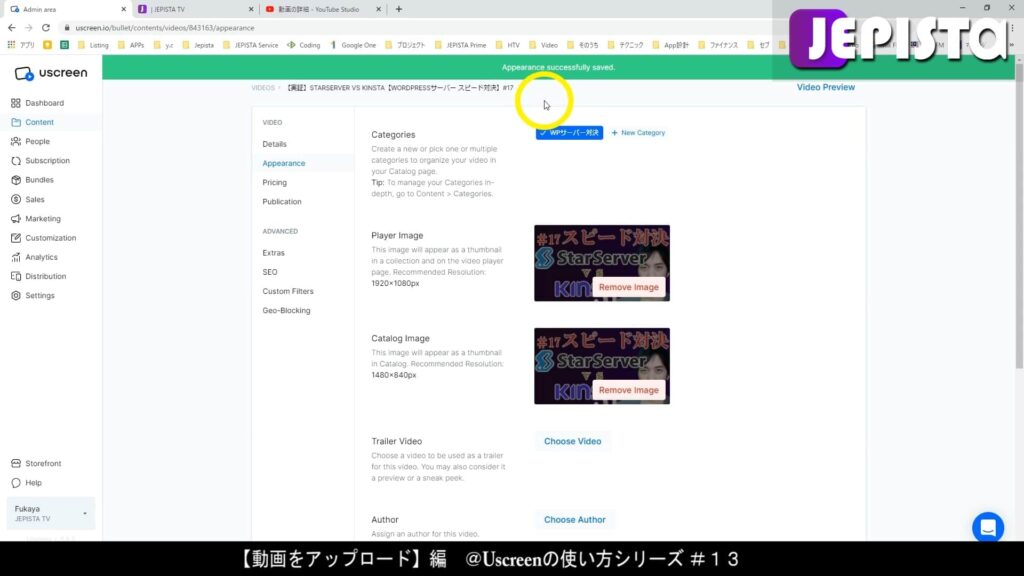
Task: Click Choose Video for trailer
Action: click(x=572, y=441)
